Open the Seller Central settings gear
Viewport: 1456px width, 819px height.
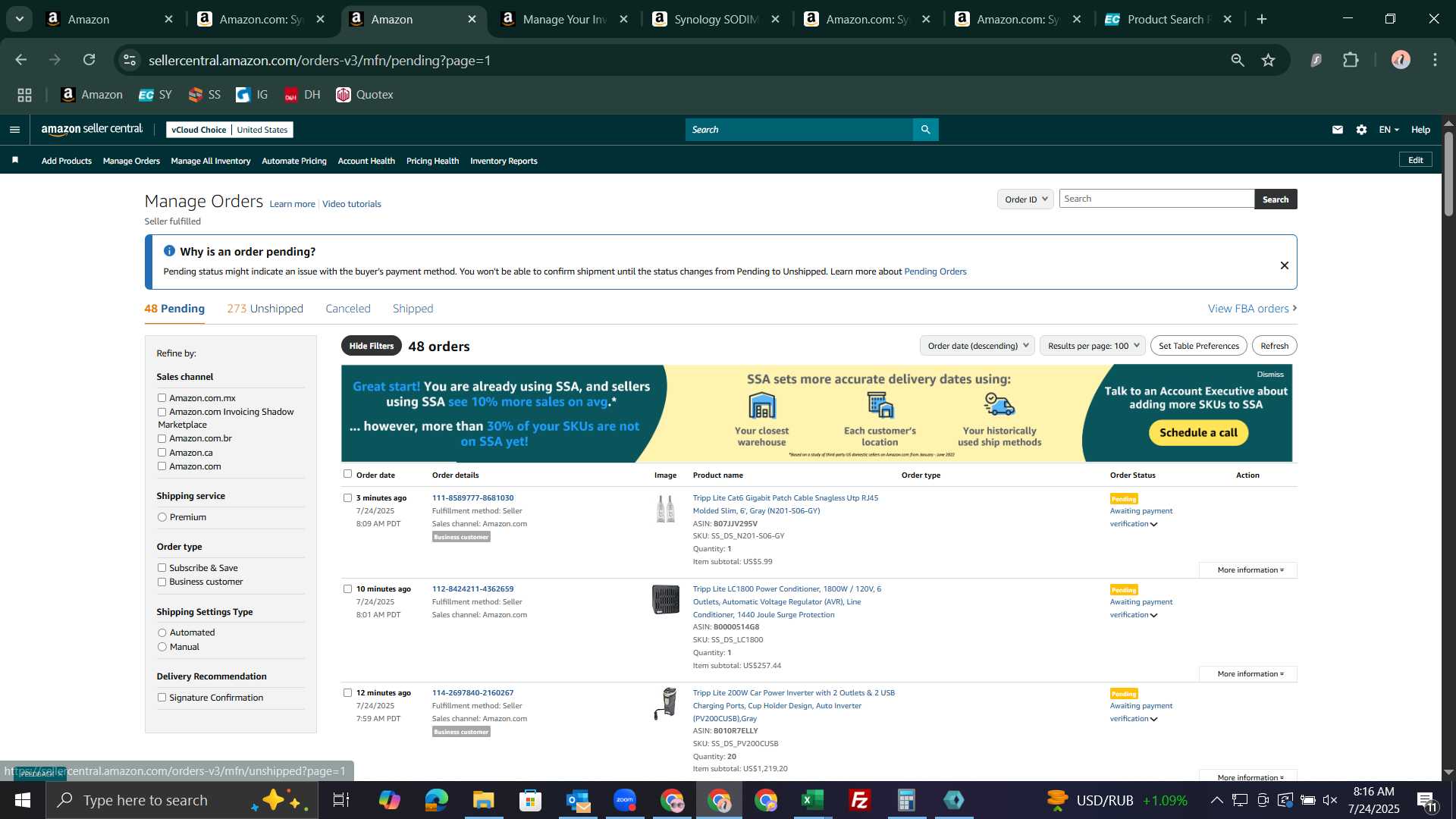pos(1362,130)
